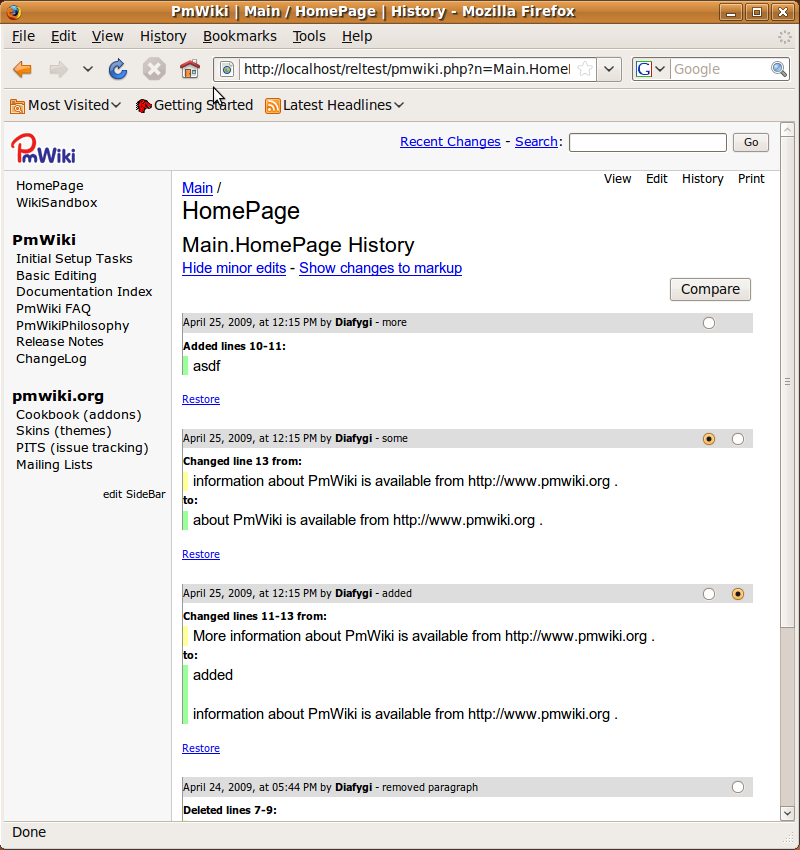
Task: Click the site identity icon in address bar
Action: point(227,69)
